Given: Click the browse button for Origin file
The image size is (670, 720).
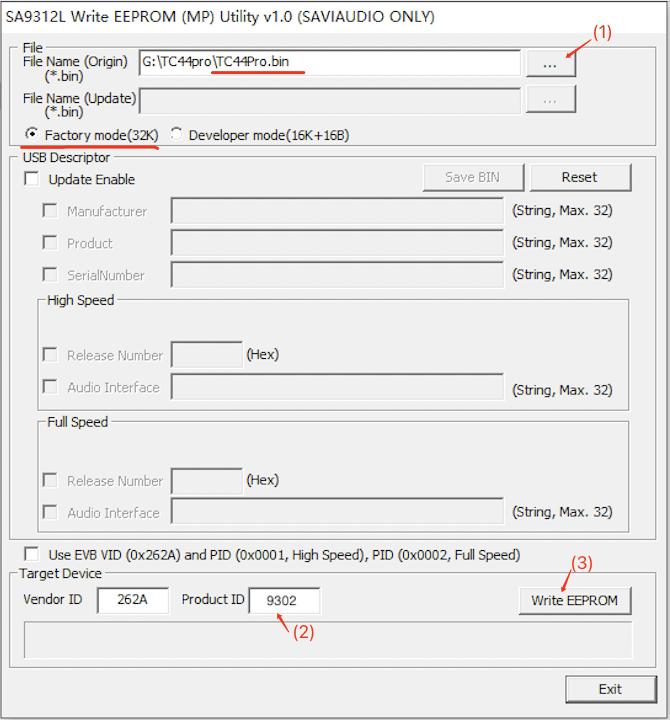Looking at the screenshot, I should [x=549, y=64].
